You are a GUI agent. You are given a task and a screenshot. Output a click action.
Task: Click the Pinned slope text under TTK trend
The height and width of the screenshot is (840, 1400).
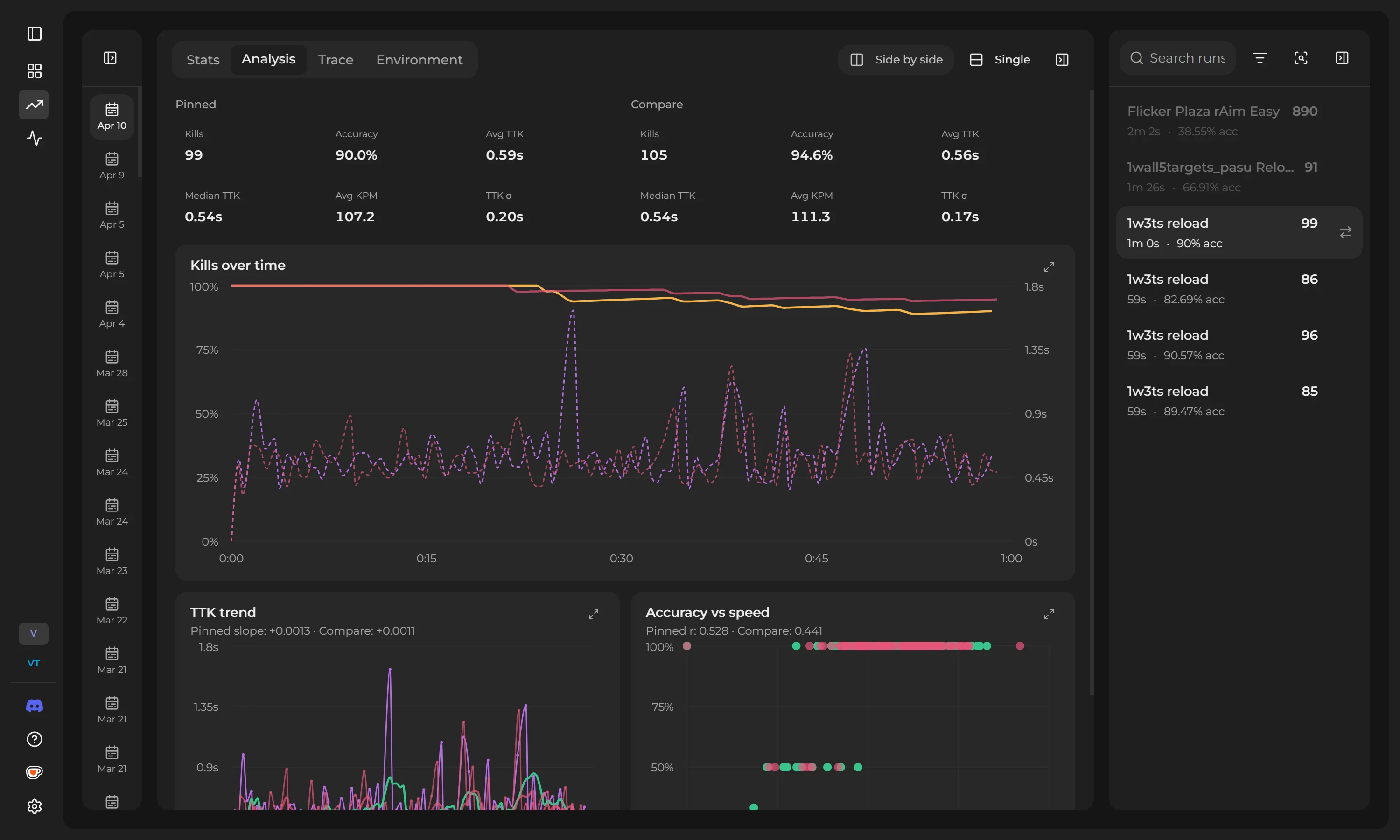pos(250,630)
